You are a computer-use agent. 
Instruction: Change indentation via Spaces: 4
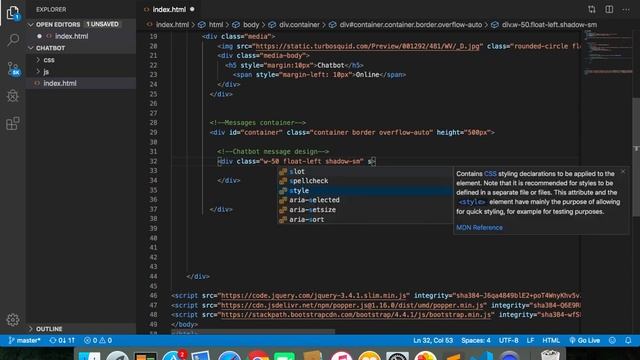pos(476,340)
